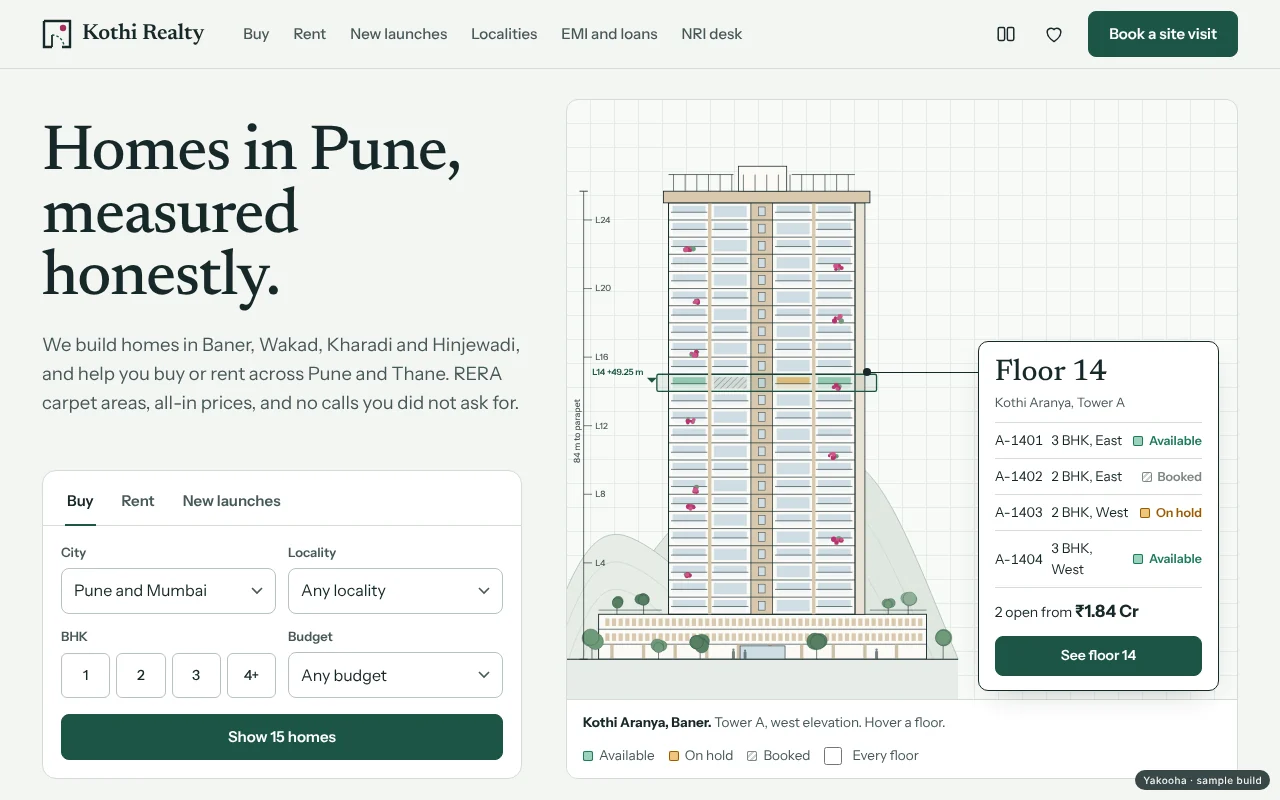Open the compare properties icon
Viewport: 1280px width, 800px height.
[1006, 34]
